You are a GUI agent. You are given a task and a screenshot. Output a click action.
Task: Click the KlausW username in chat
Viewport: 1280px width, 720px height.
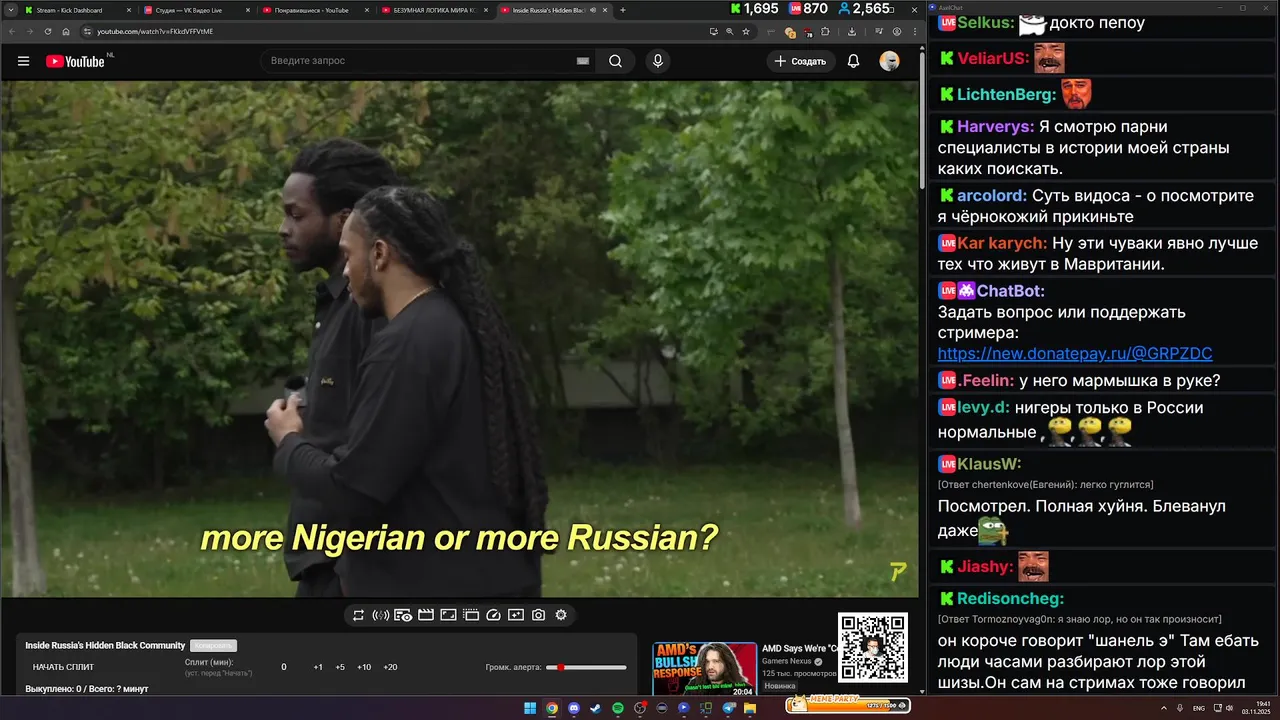click(x=989, y=464)
